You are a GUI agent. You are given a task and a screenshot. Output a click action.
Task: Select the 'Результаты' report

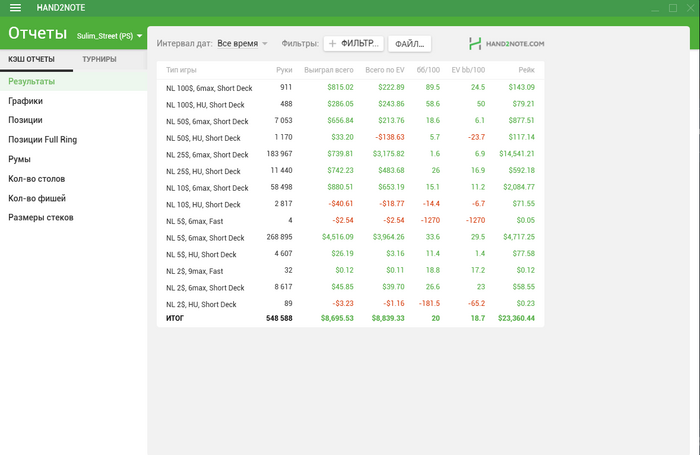[74, 81]
